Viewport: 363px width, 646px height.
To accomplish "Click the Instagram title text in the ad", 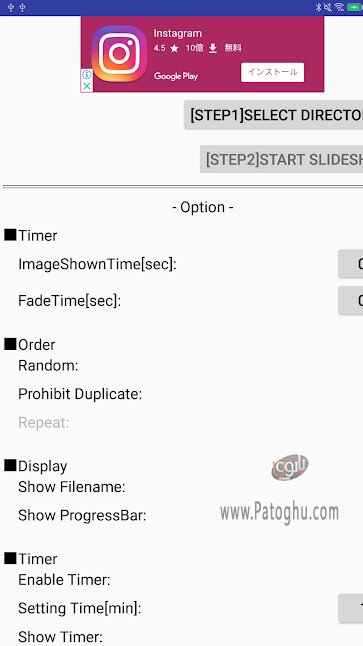I will point(178,33).
